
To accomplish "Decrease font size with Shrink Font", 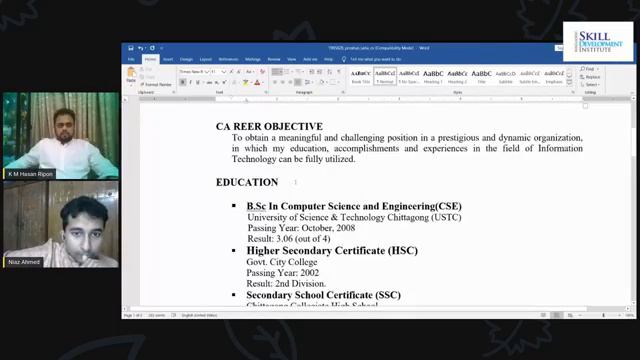I will point(238,72).
